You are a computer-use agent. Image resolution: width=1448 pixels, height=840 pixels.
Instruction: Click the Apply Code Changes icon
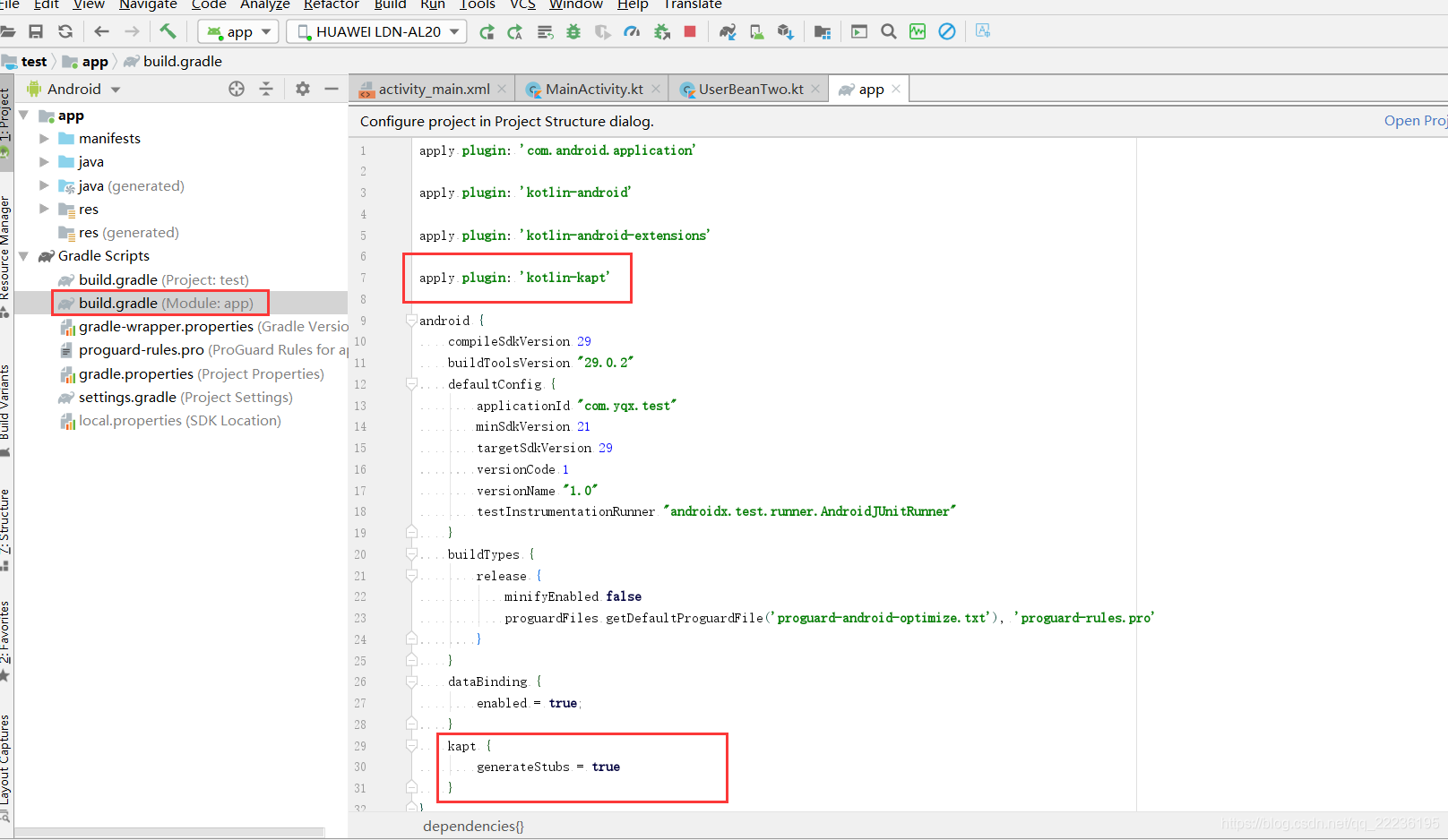545,32
